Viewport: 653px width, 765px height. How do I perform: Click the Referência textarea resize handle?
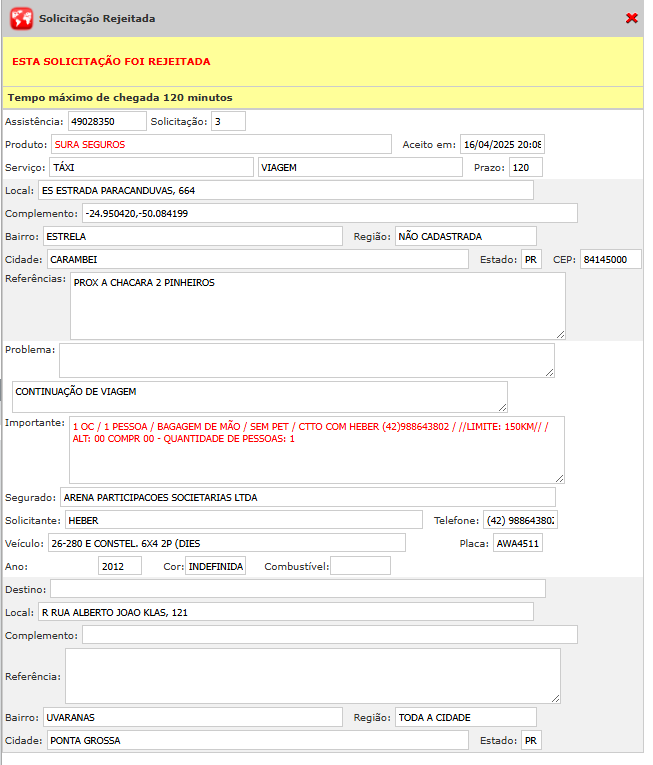[556, 699]
